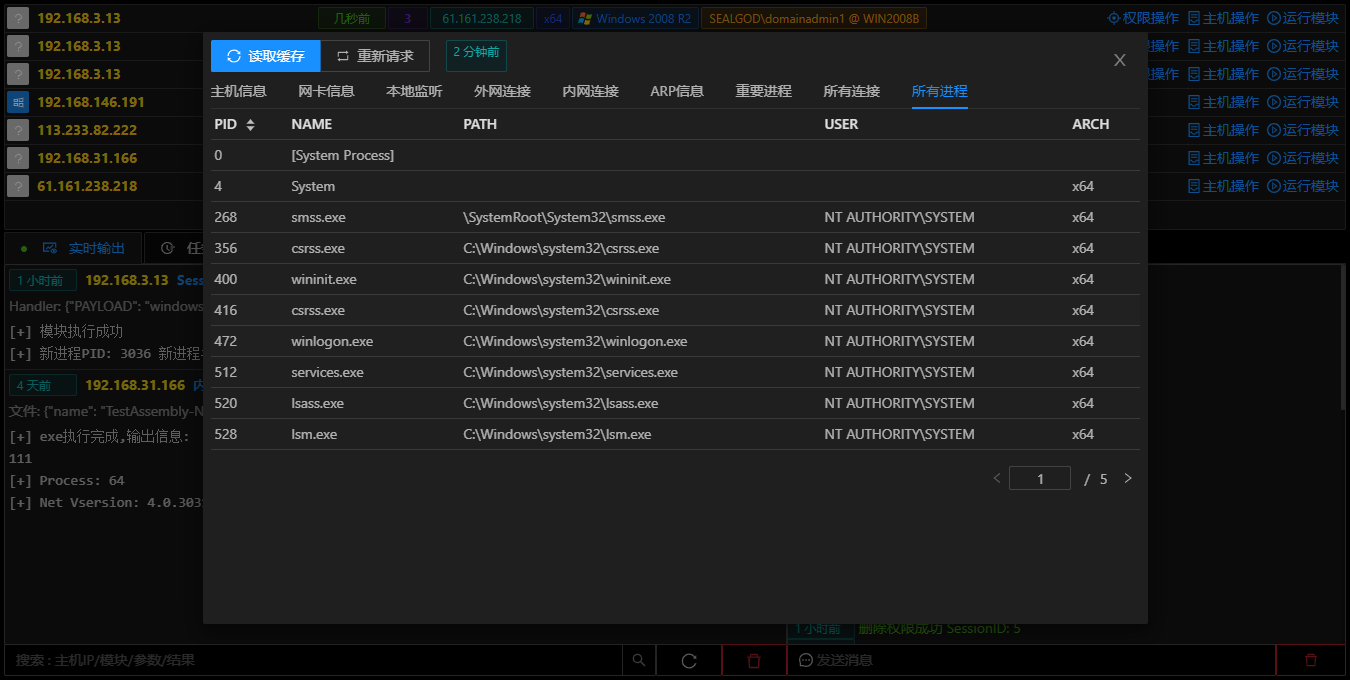Click 运行模块 in the 113.233.82.222 row

pos(1303,130)
